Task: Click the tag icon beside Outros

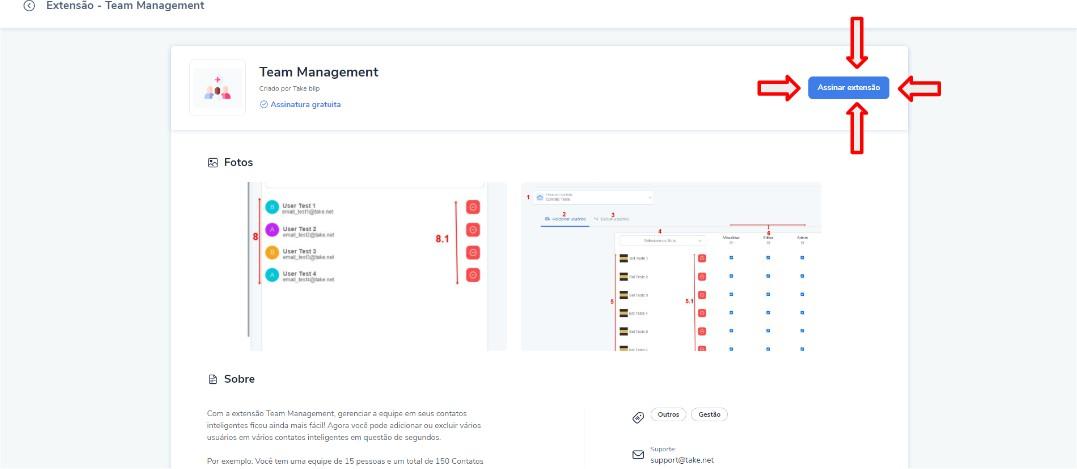Action: 638,417
